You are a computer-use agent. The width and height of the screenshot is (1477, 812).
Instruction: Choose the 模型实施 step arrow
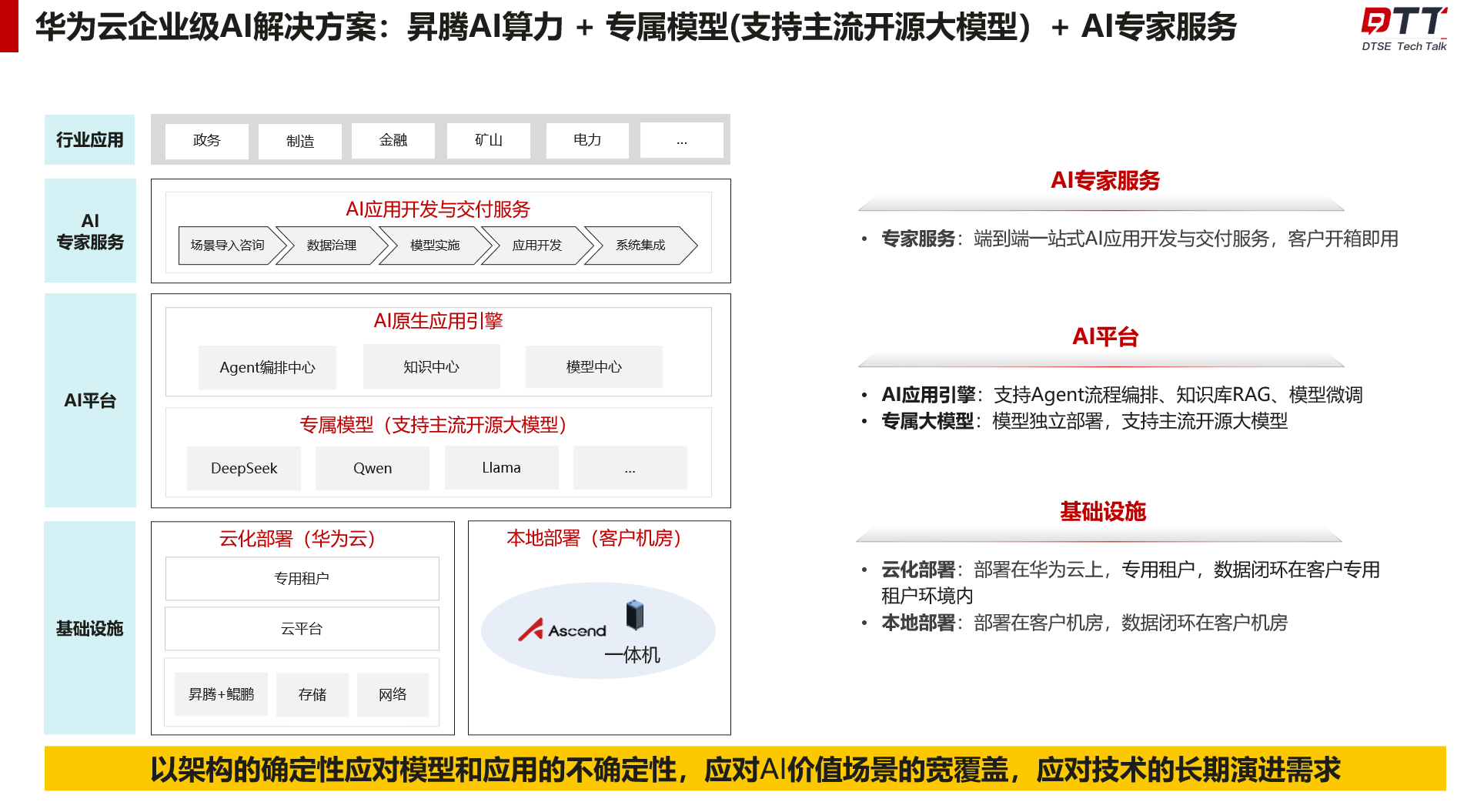pos(435,246)
